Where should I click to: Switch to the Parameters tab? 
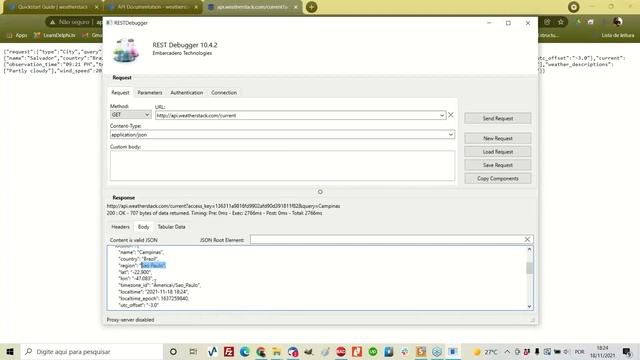tap(150, 93)
